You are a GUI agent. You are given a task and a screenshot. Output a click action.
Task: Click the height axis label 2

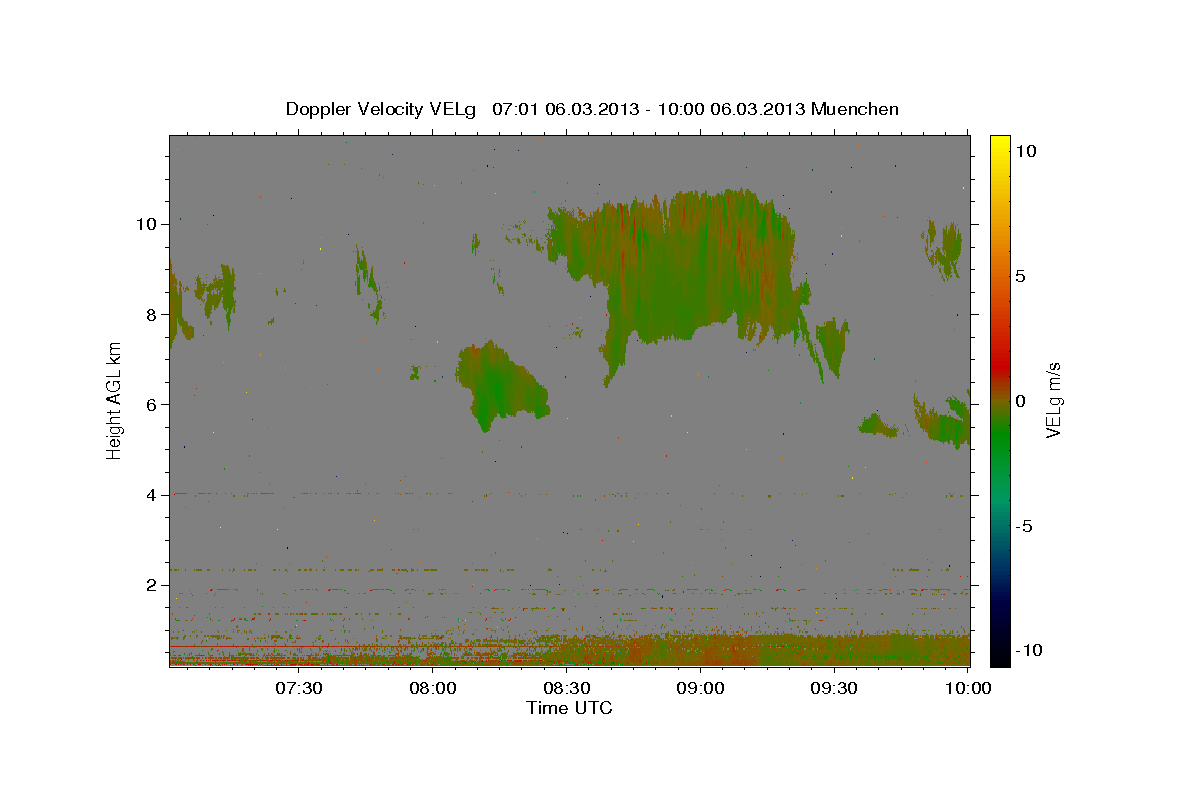[x=150, y=585]
